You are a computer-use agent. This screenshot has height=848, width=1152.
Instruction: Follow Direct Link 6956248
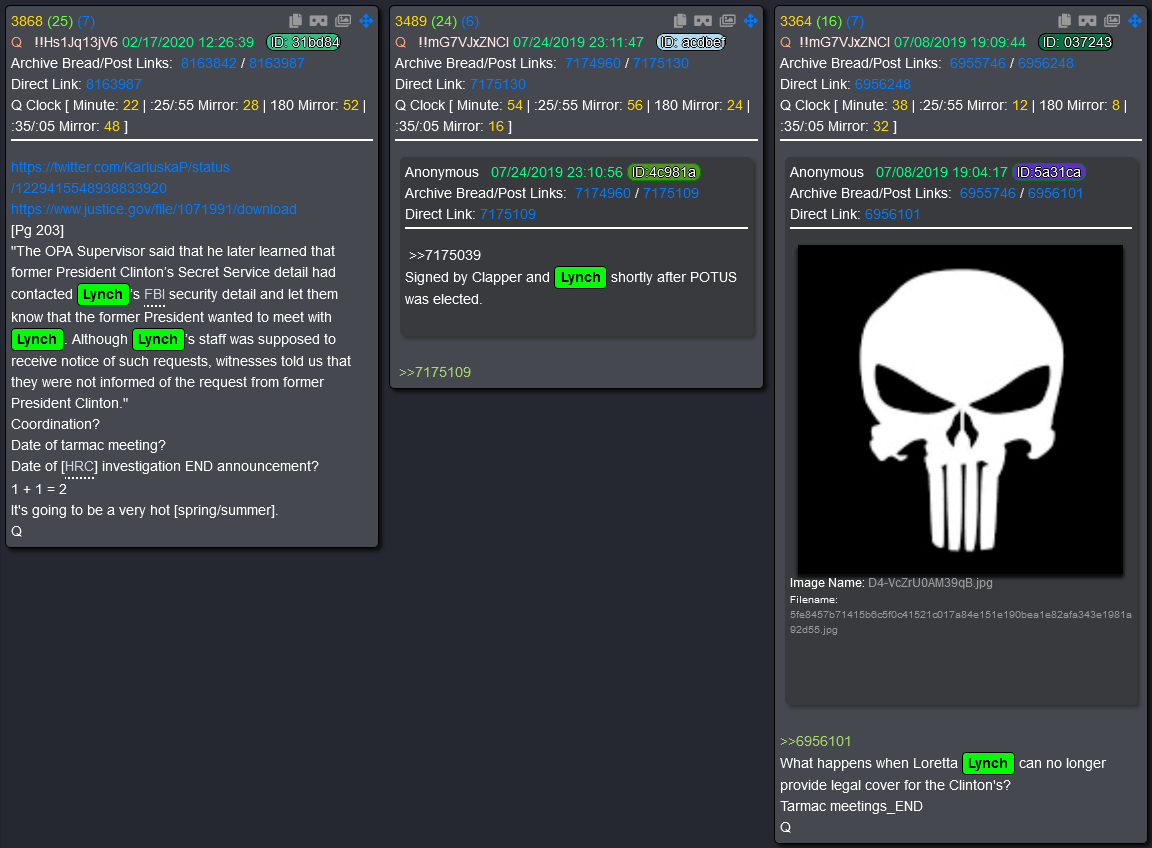[882, 85]
